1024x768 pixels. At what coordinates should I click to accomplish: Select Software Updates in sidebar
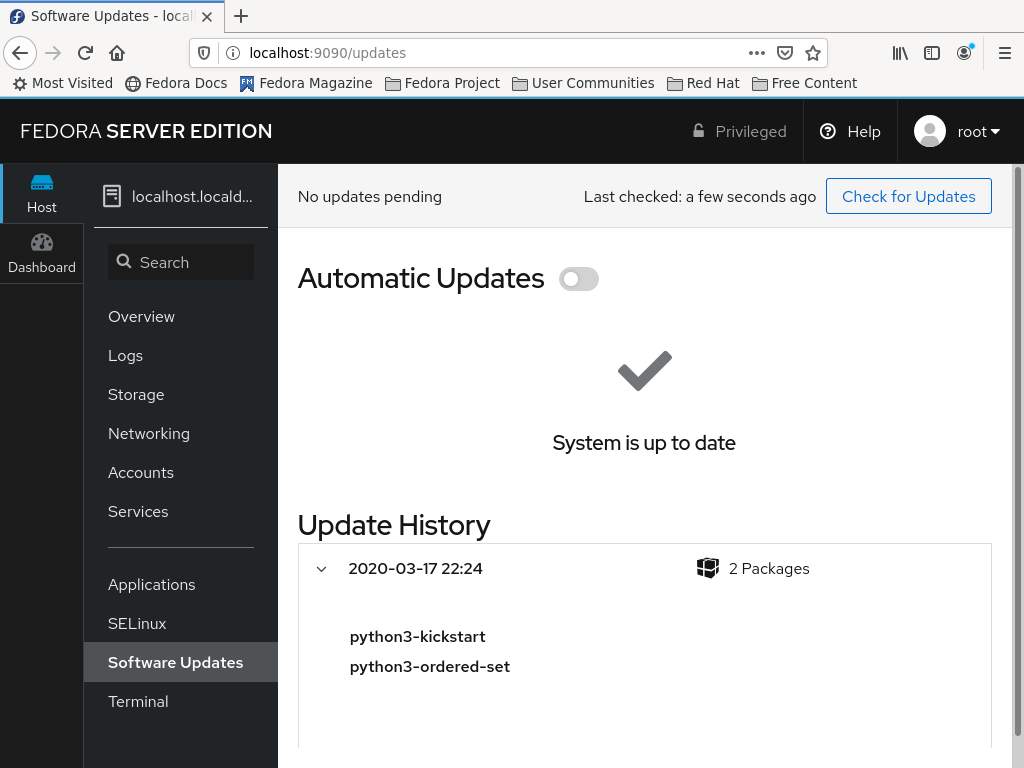tap(181, 662)
